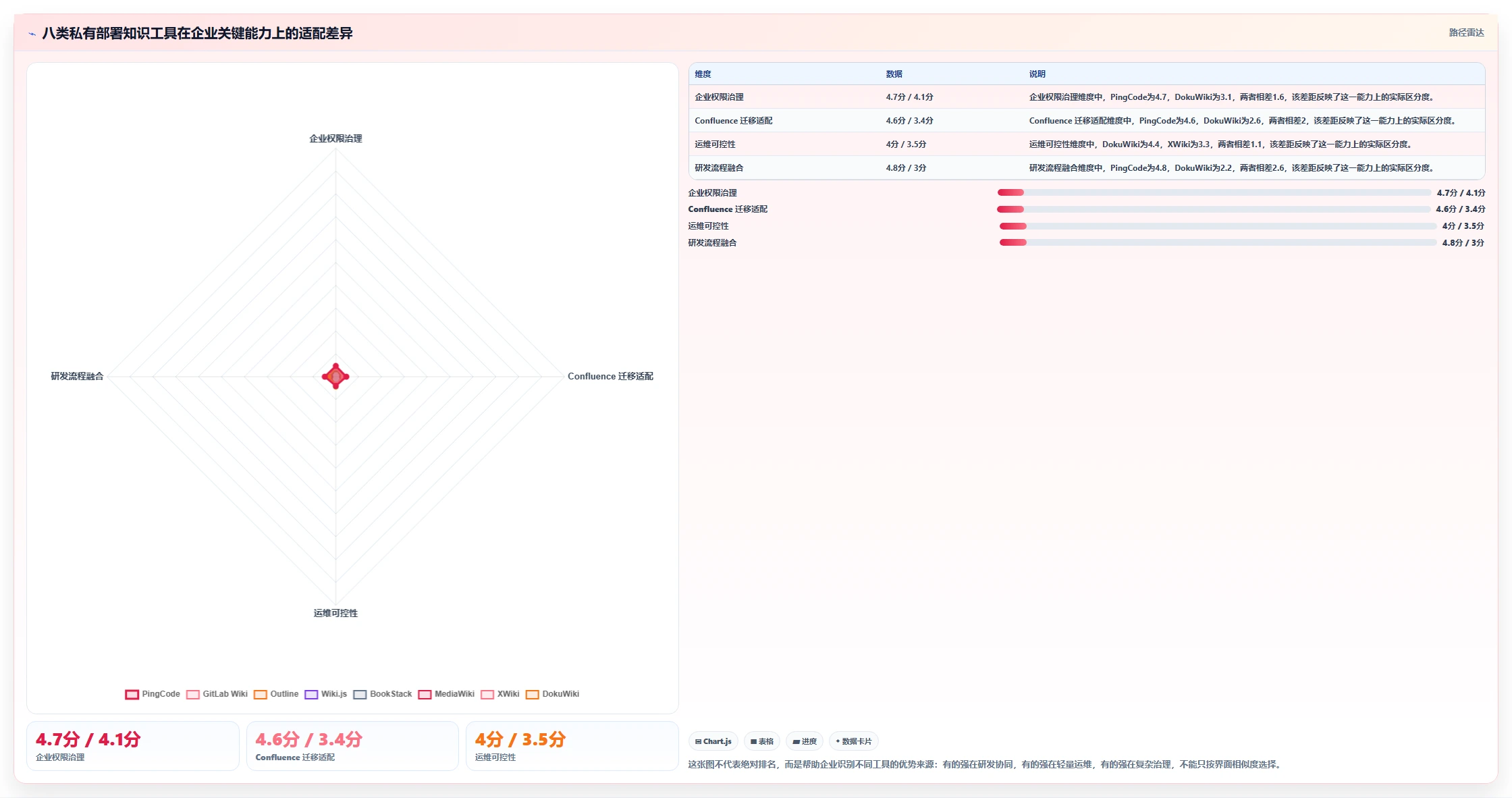Open the 4.7分 / 4.1分 data card

[x=133, y=746]
